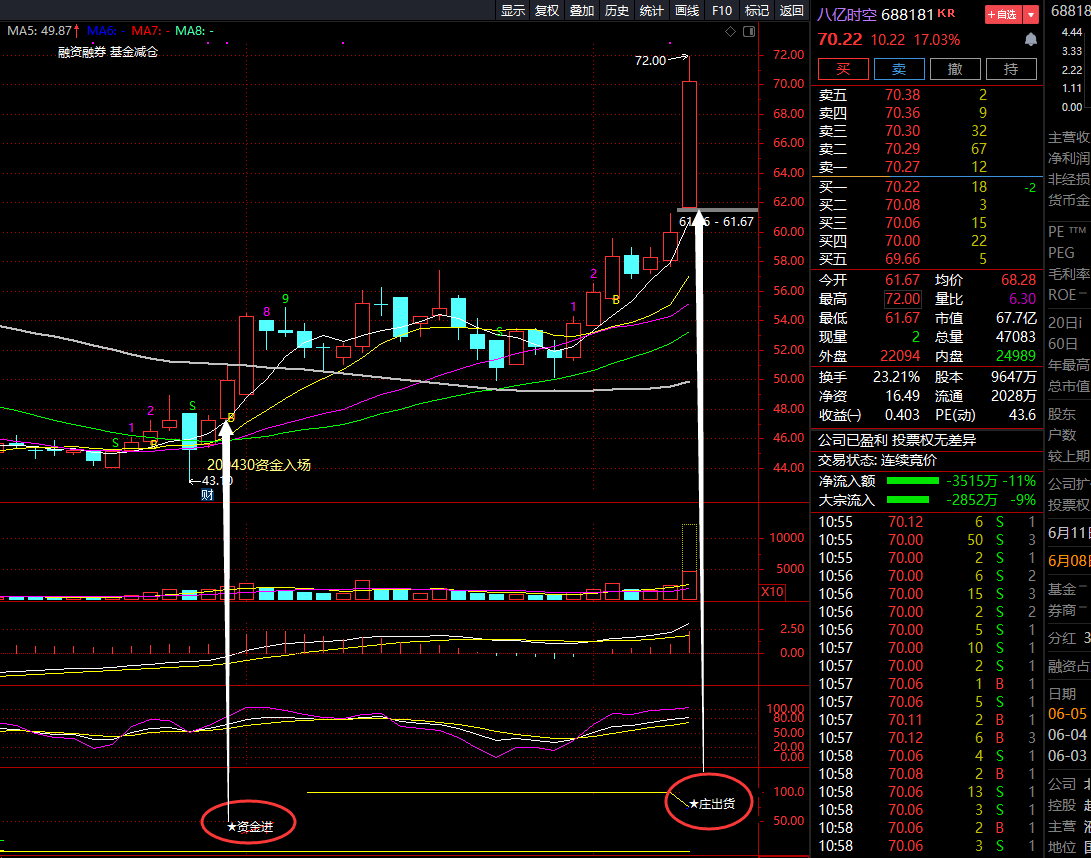Image resolution: width=1091 pixels, height=858 pixels.
Task: Click the 公司已盈利 投票权无差异 text
Action: (897, 440)
